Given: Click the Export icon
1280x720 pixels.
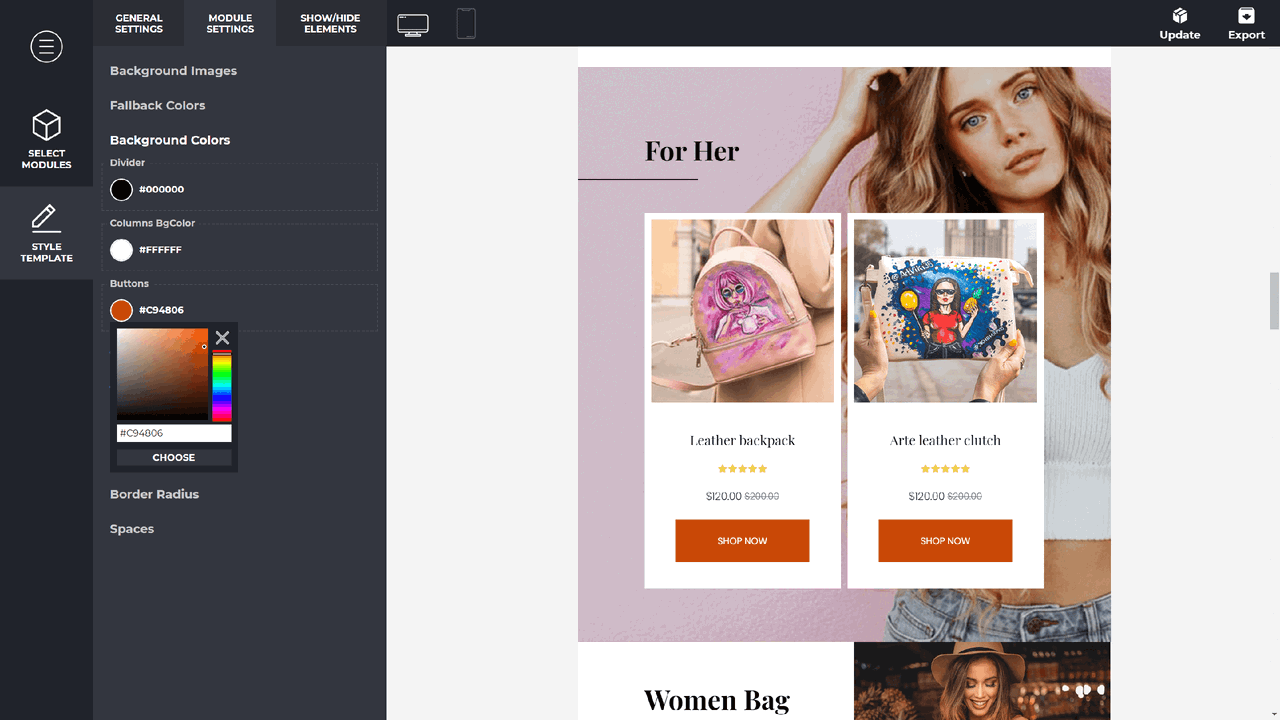Looking at the screenshot, I should (x=1246, y=16).
